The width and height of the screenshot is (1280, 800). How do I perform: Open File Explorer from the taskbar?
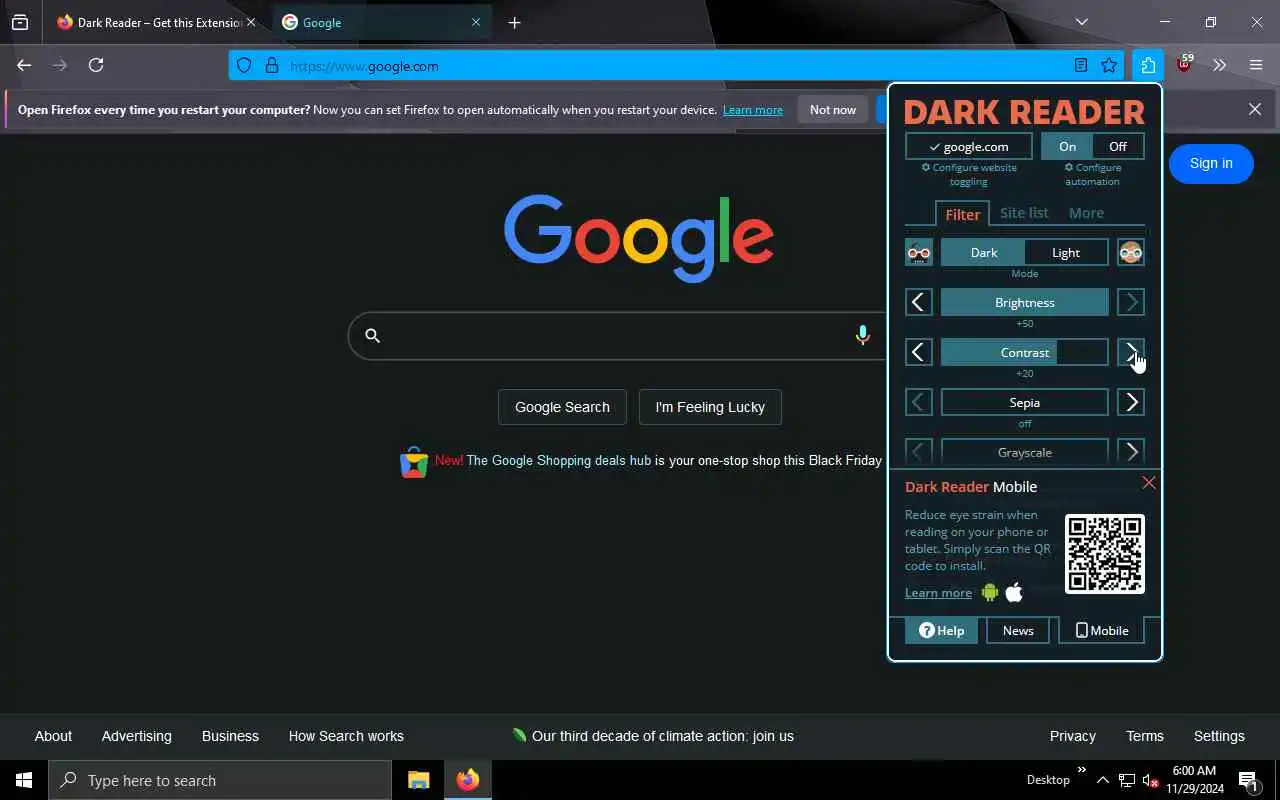point(418,780)
